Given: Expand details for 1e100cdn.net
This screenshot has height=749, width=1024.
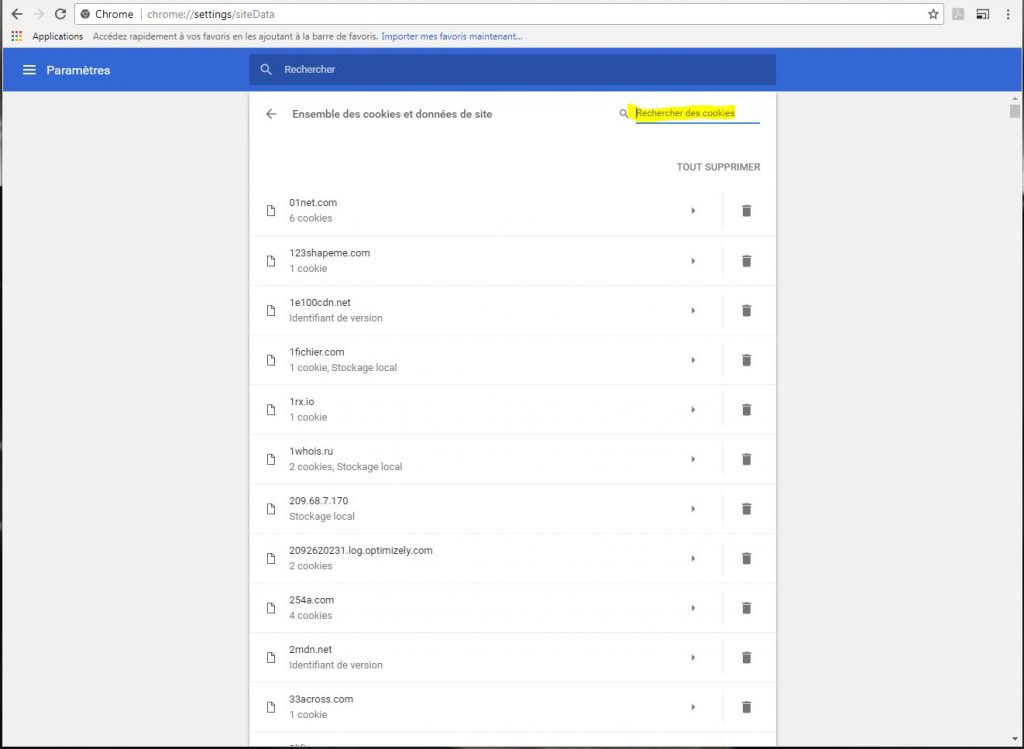Looking at the screenshot, I should [693, 311].
